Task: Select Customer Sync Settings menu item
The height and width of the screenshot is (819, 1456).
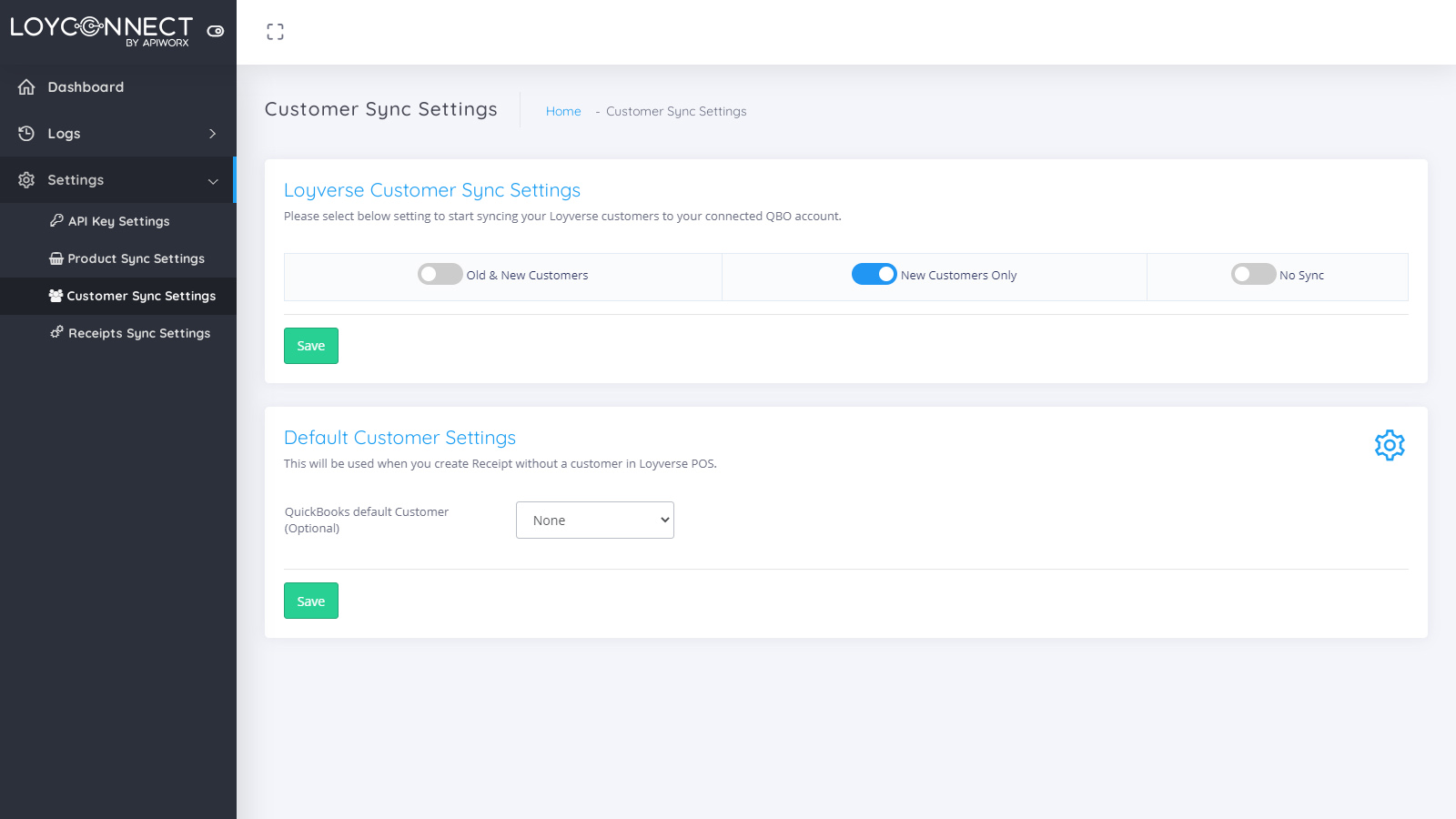Action: 118,296
